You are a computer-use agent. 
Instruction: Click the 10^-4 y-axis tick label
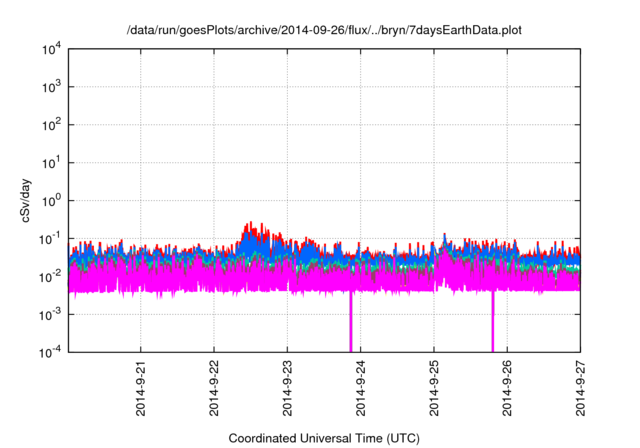tap(50, 352)
